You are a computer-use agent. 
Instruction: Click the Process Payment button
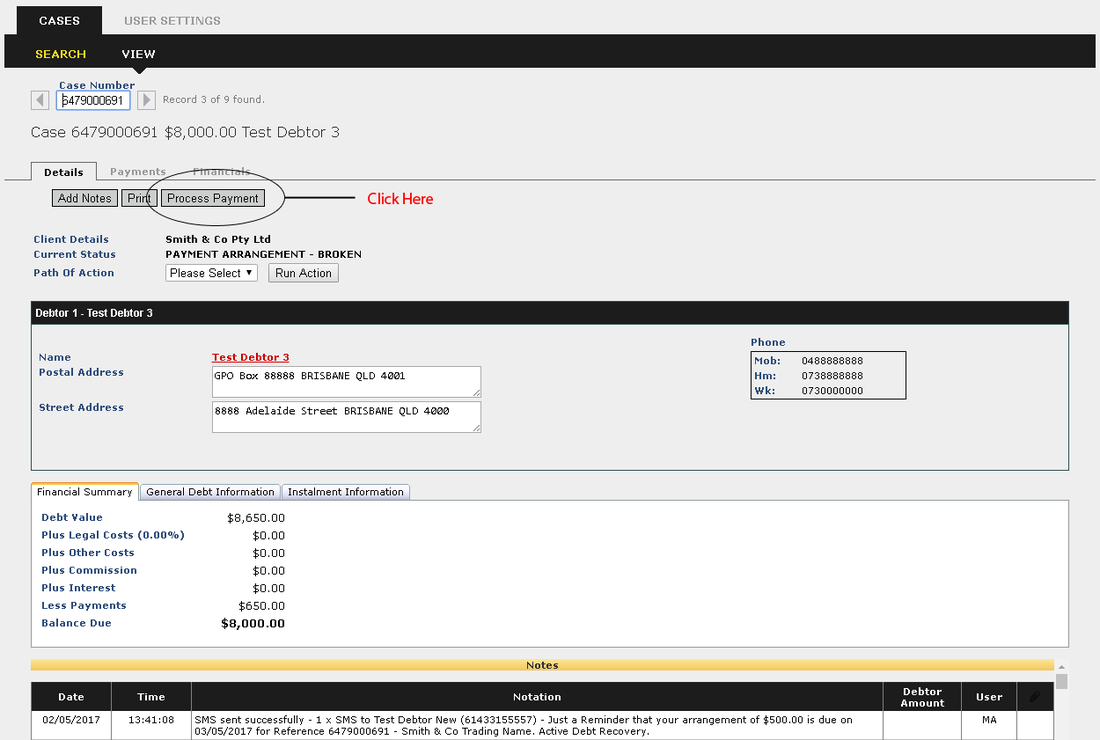coord(213,199)
